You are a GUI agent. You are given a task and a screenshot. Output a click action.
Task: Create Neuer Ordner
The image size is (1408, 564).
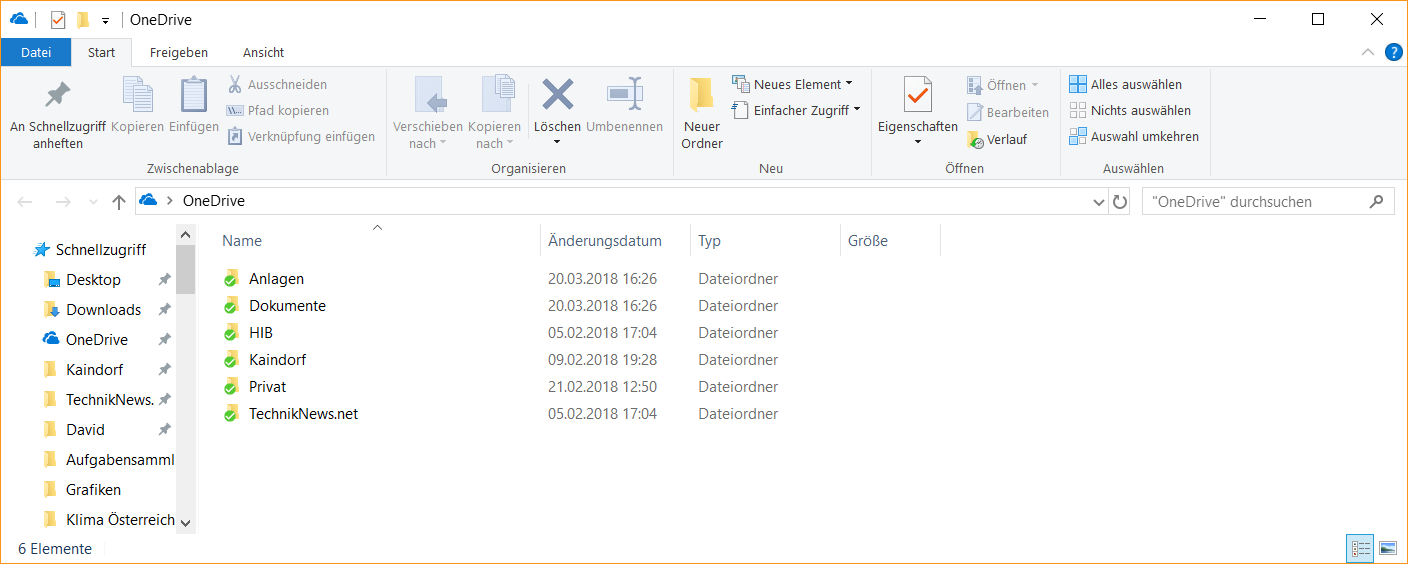click(x=702, y=112)
